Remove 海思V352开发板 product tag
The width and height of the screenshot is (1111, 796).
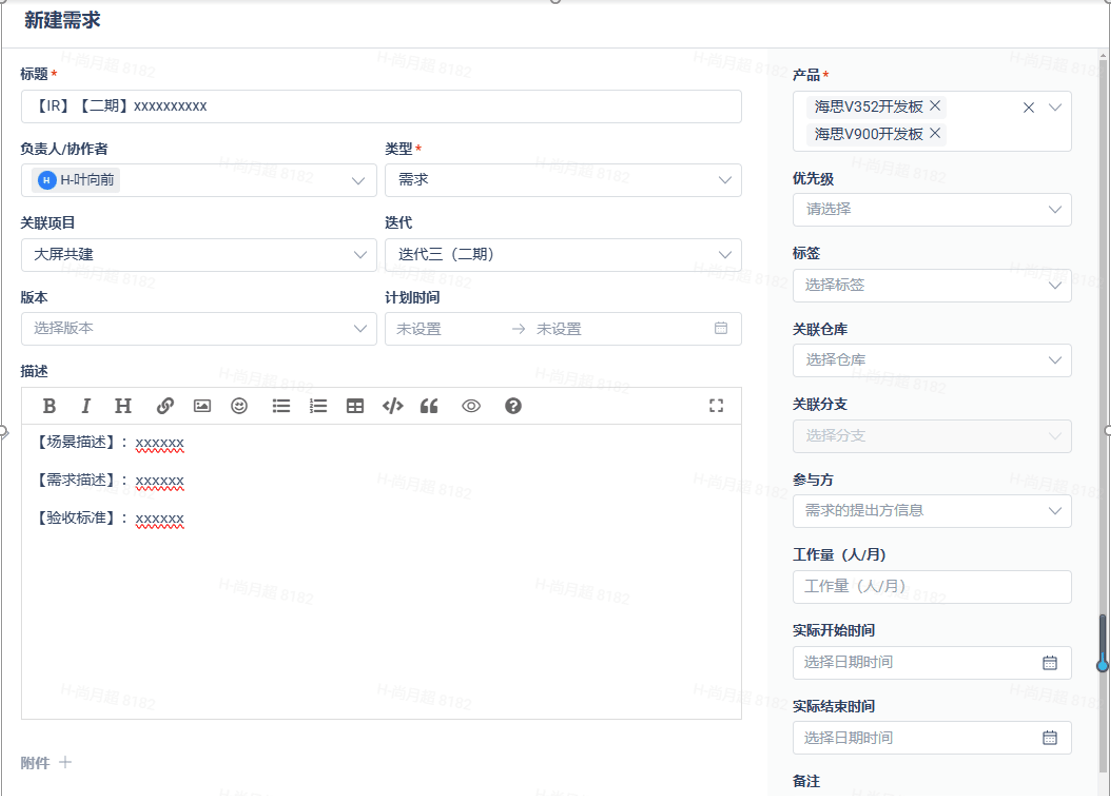click(935, 106)
